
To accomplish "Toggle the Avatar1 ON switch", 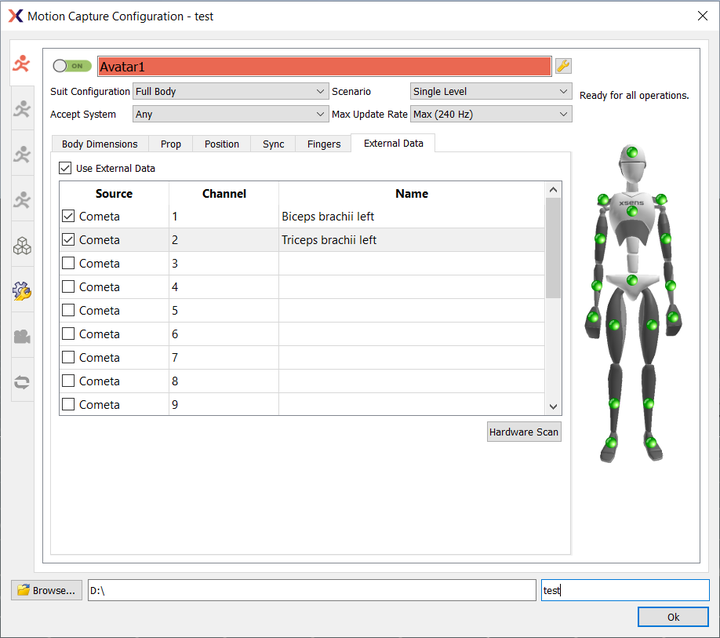I will coord(72,66).
